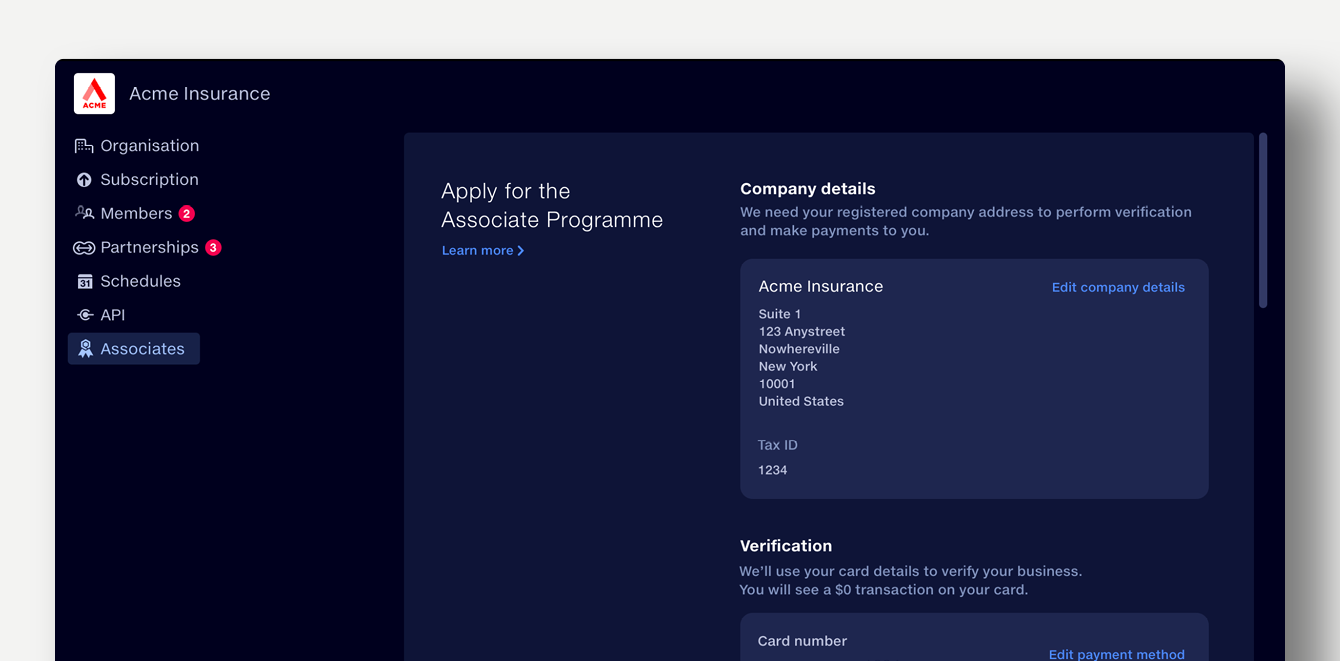Click the Acme Insurance header title

[200, 94]
